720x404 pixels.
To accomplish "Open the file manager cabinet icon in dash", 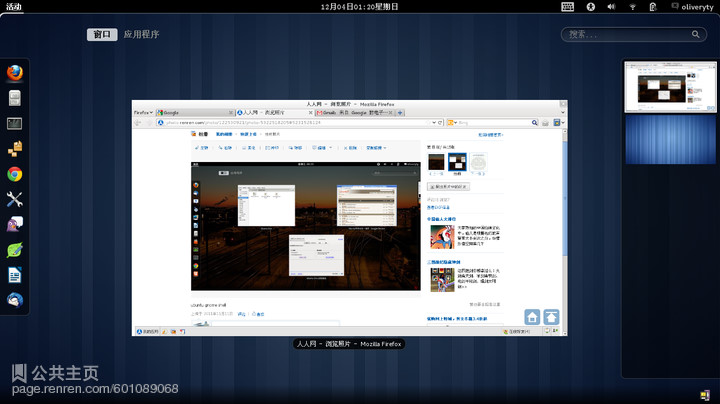I will (x=15, y=98).
